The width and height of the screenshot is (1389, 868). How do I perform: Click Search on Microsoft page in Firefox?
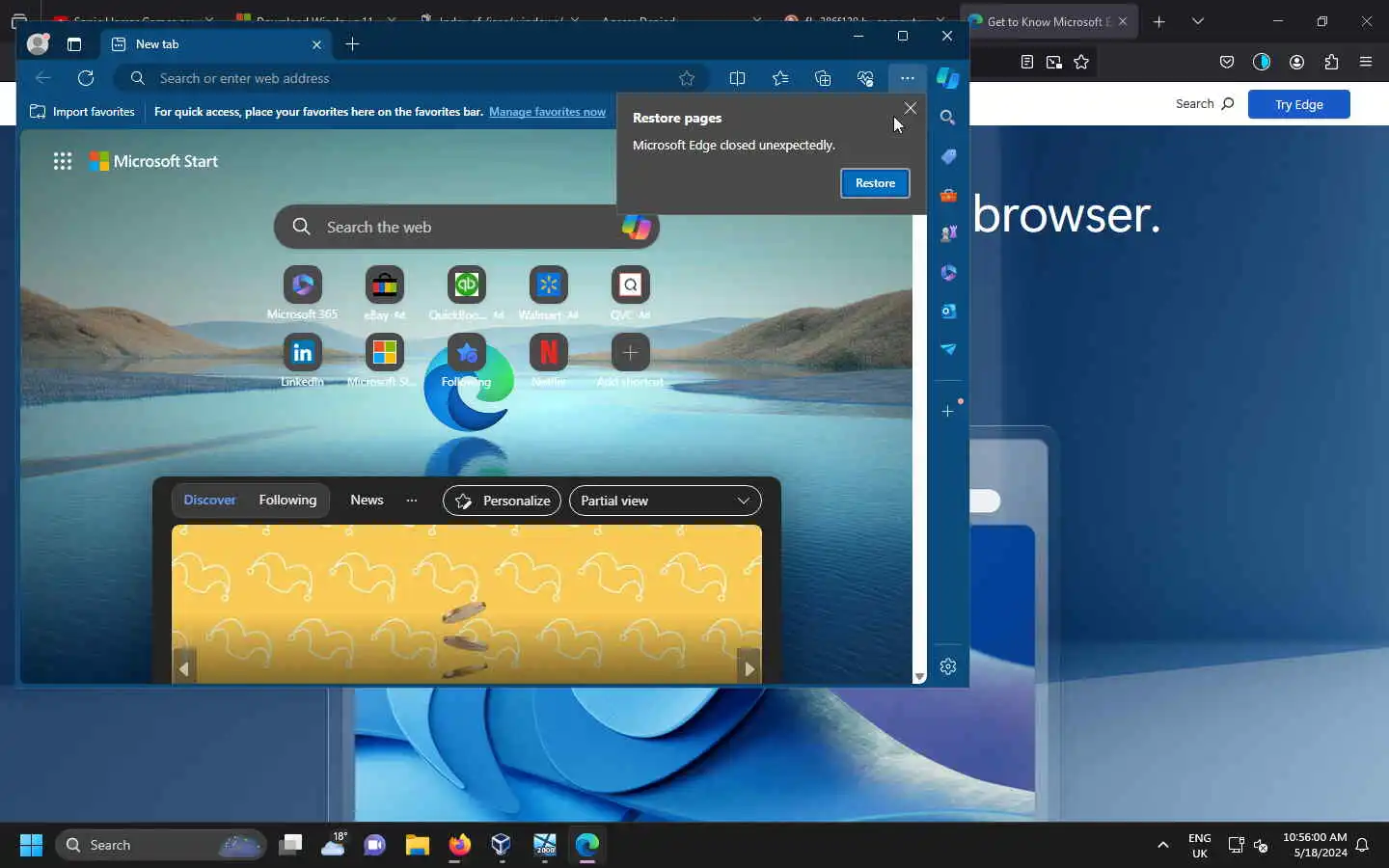(x=1205, y=104)
